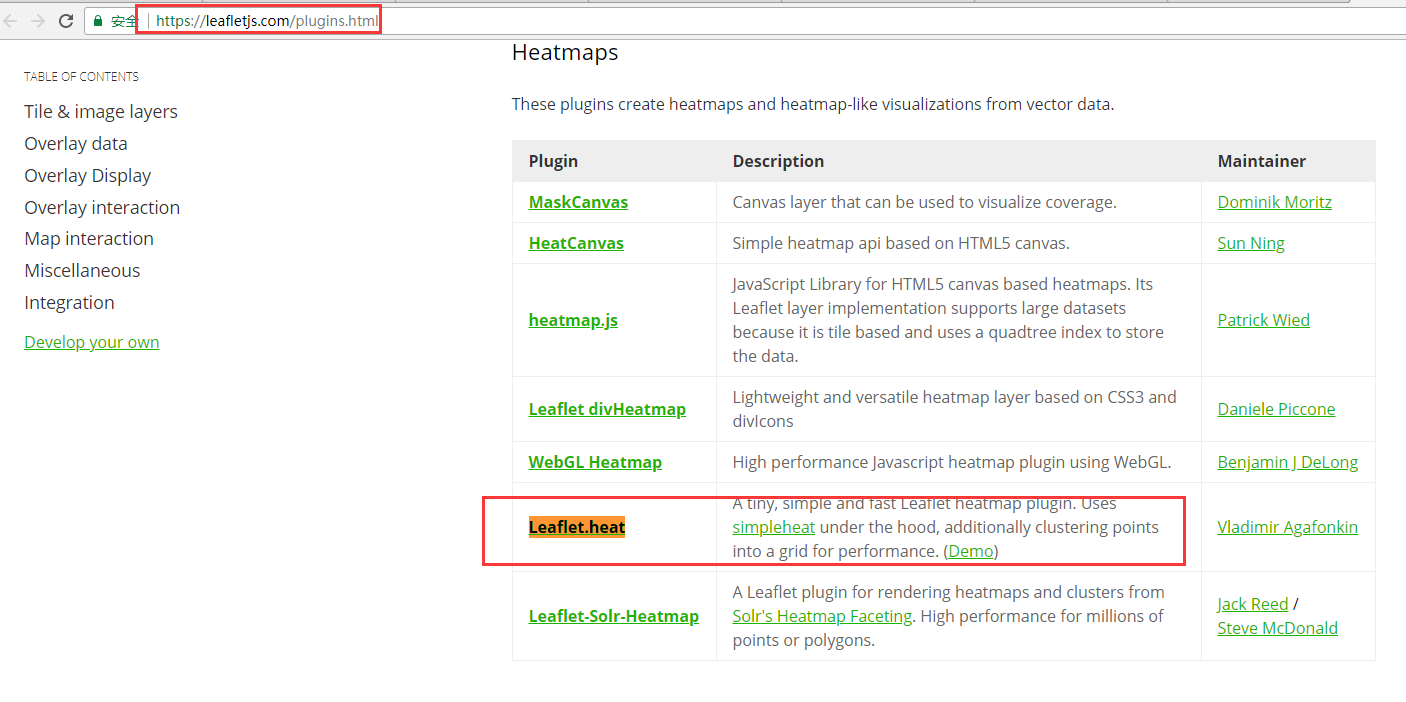
Task: Visit maintainer Patrick Wied's page
Action: 1264,320
